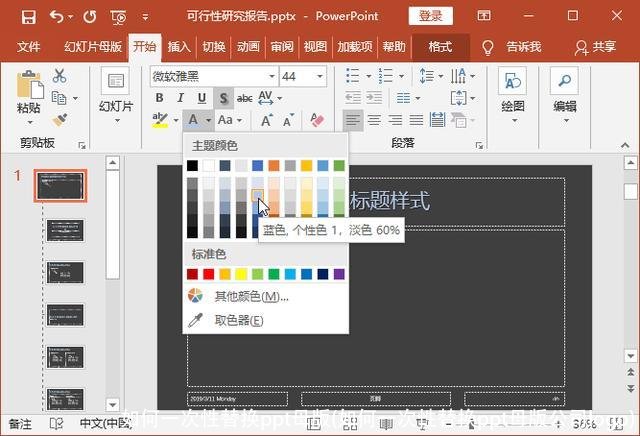Click the Numbering list icon
Image resolution: width=640 pixels, height=436 pixels.
coord(386,76)
